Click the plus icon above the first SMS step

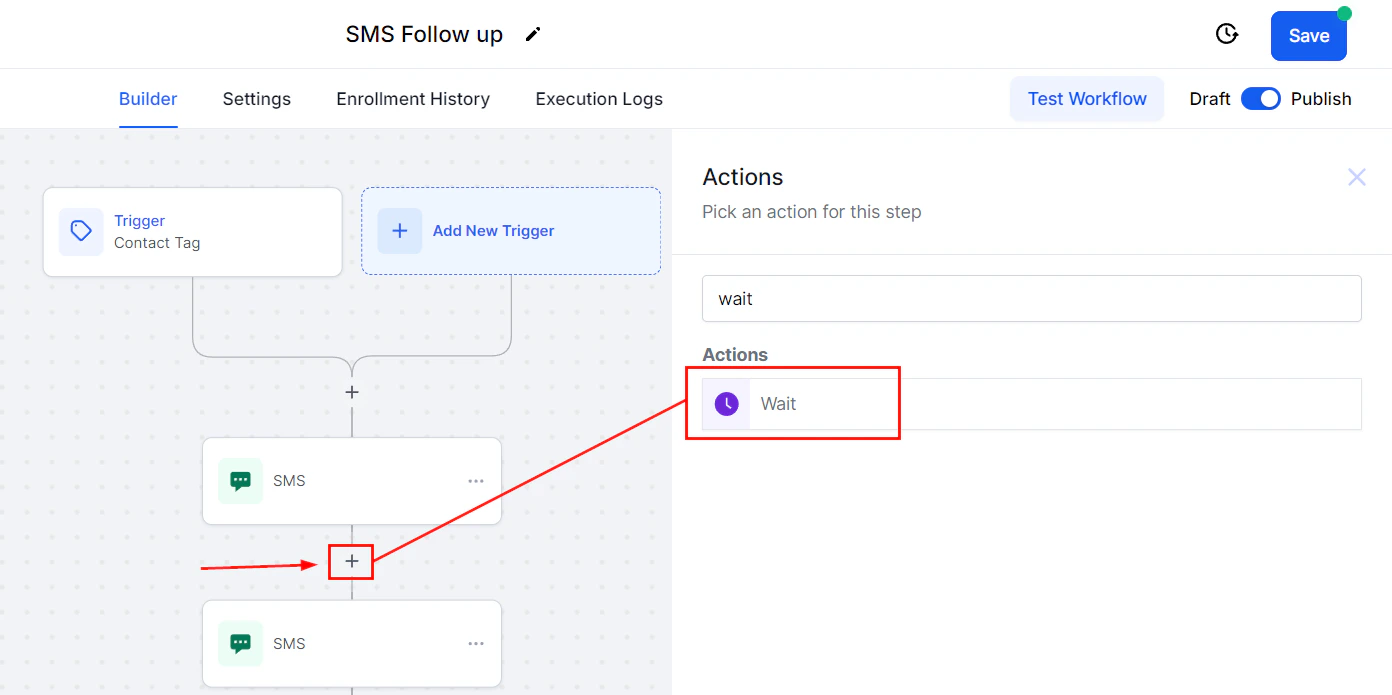pyautogui.click(x=351, y=392)
